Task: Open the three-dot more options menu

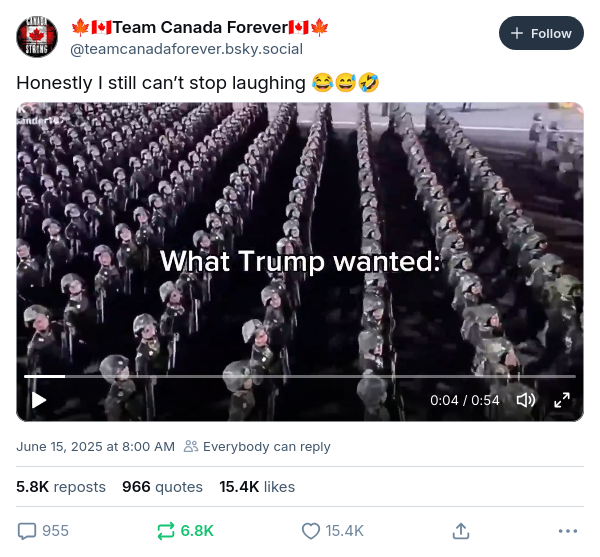Action: (x=568, y=531)
